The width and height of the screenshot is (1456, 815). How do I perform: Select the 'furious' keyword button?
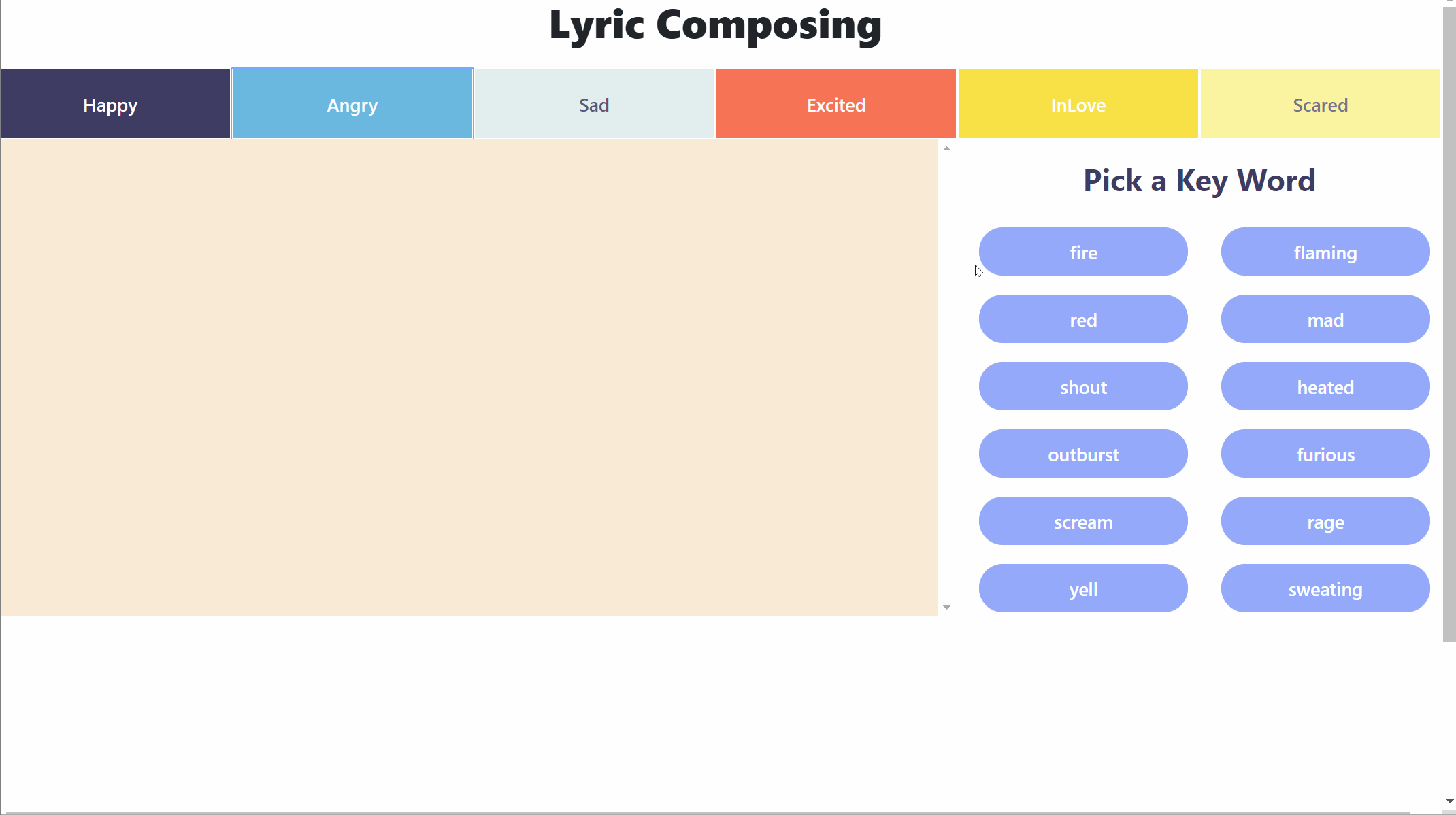[1325, 454]
